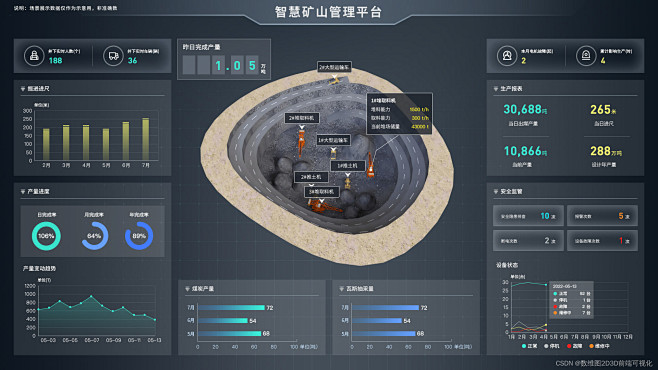Image resolution: width=658 pixels, height=370 pixels.
Task: Click the 7月 bar in the 煤炭产量 chart
Action: point(231,308)
